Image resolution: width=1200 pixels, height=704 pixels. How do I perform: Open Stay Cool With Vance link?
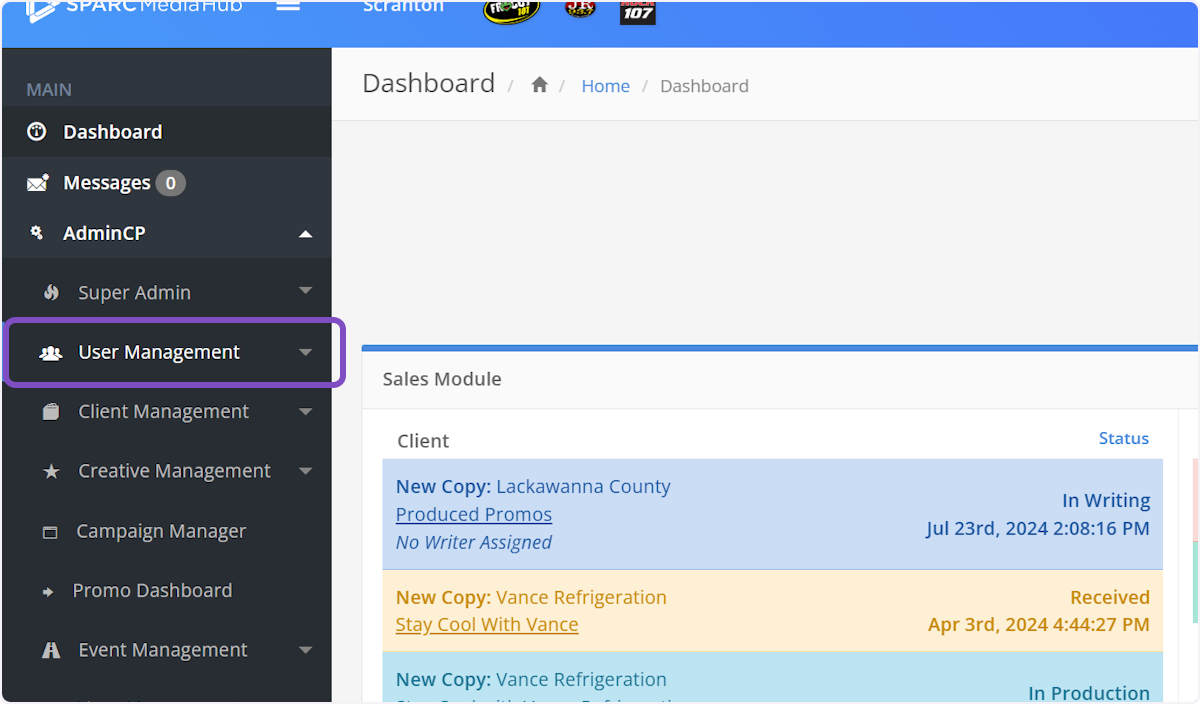point(486,624)
